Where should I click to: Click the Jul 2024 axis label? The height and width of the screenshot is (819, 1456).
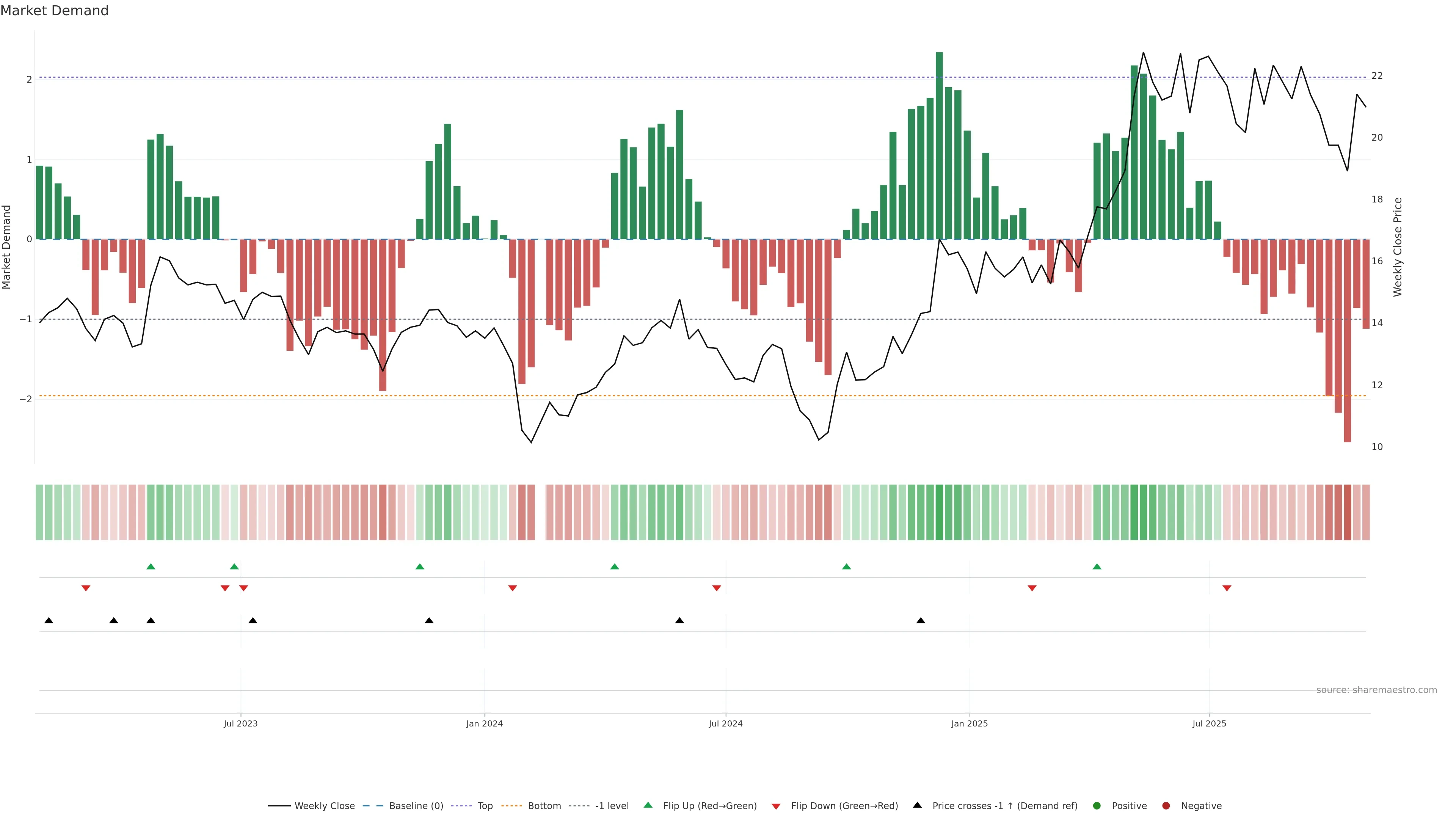coord(725,723)
